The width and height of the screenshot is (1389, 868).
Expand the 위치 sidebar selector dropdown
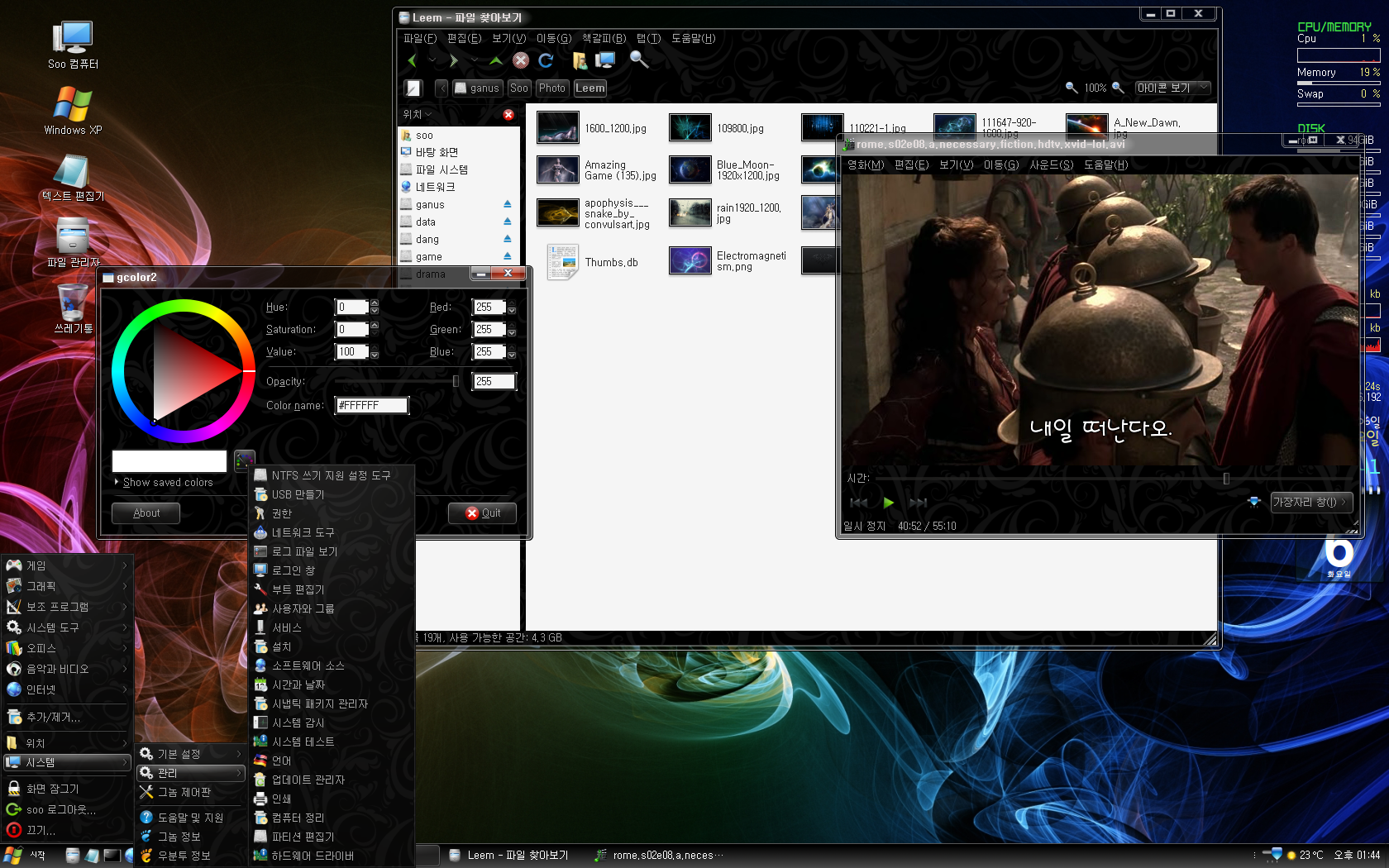[x=418, y=115]
